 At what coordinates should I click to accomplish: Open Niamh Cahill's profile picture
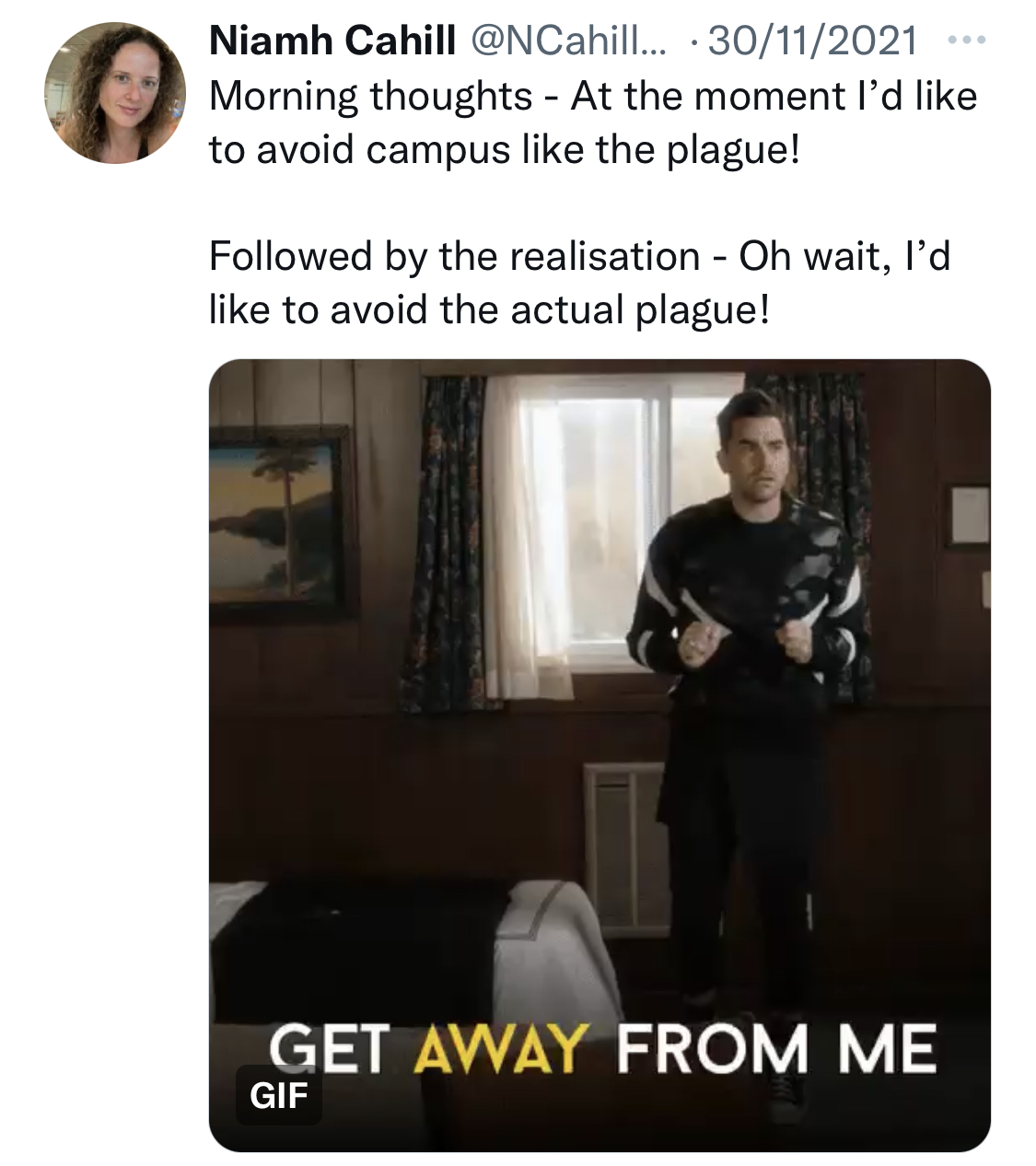pos(113,91)
